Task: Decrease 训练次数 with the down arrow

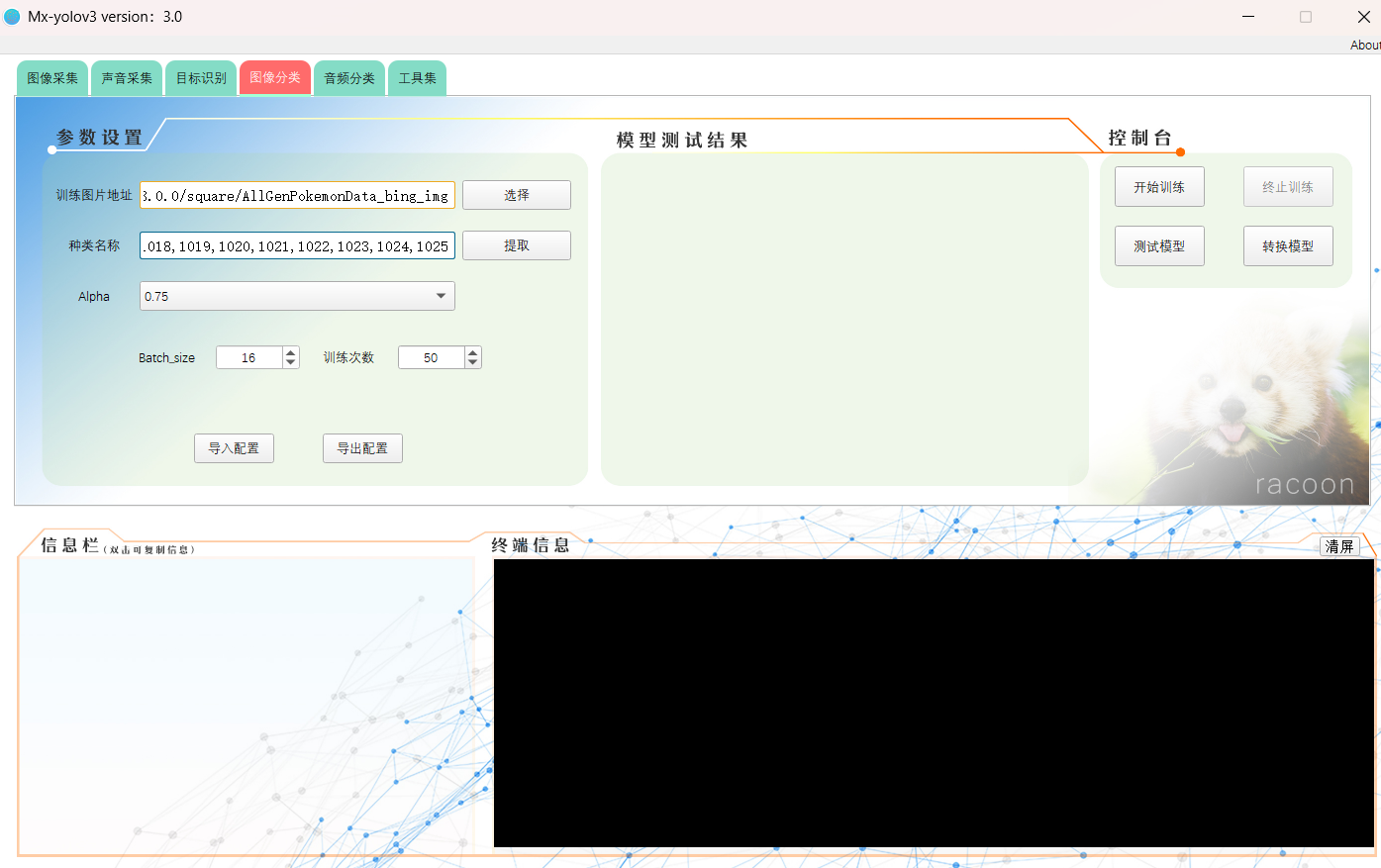Action: tap(473, 363)
